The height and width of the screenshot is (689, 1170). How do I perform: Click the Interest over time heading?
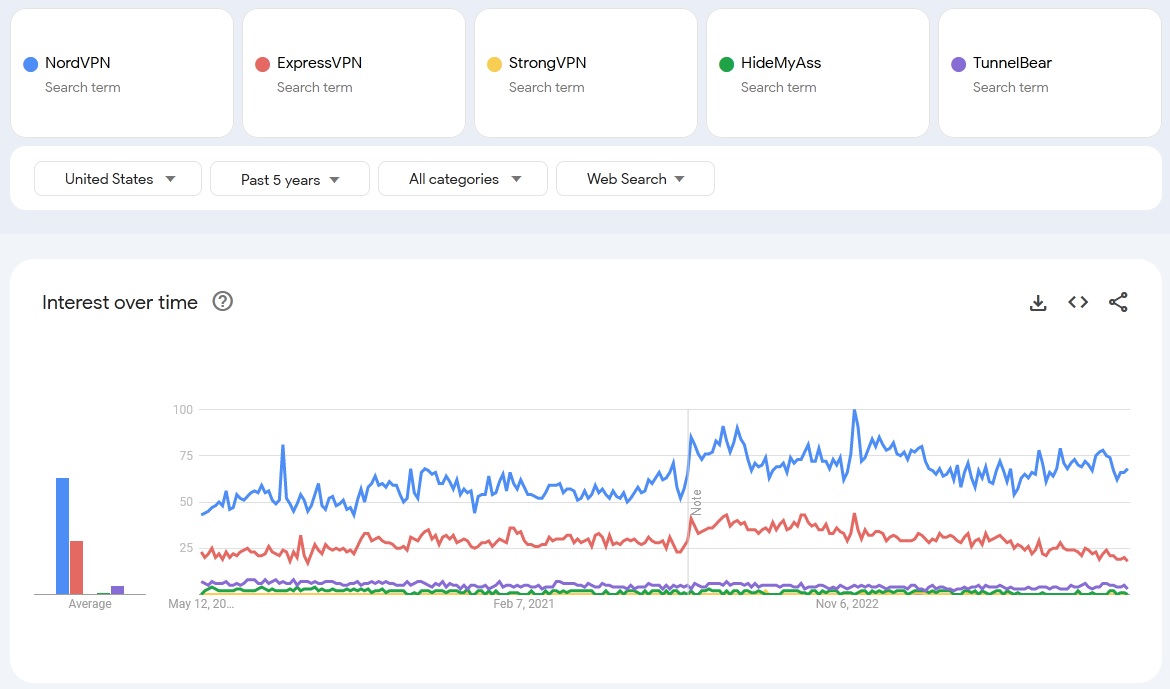coord(119,302)
